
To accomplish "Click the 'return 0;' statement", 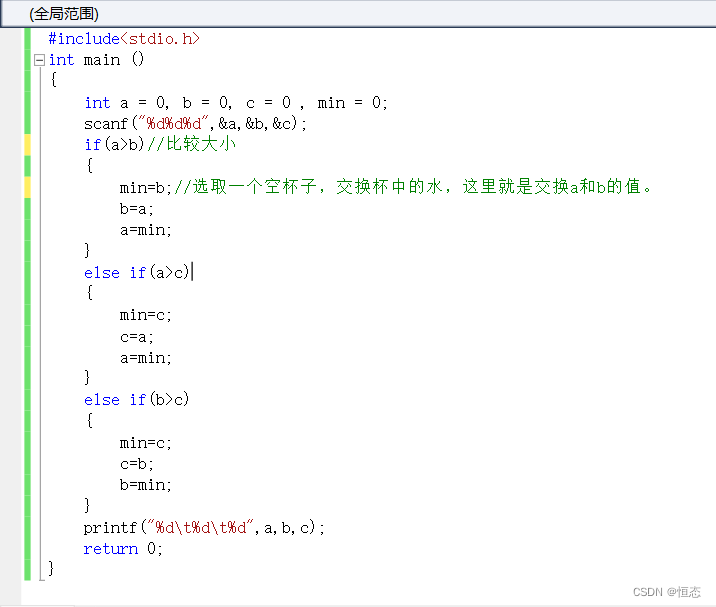I will [x=123, y=549].
